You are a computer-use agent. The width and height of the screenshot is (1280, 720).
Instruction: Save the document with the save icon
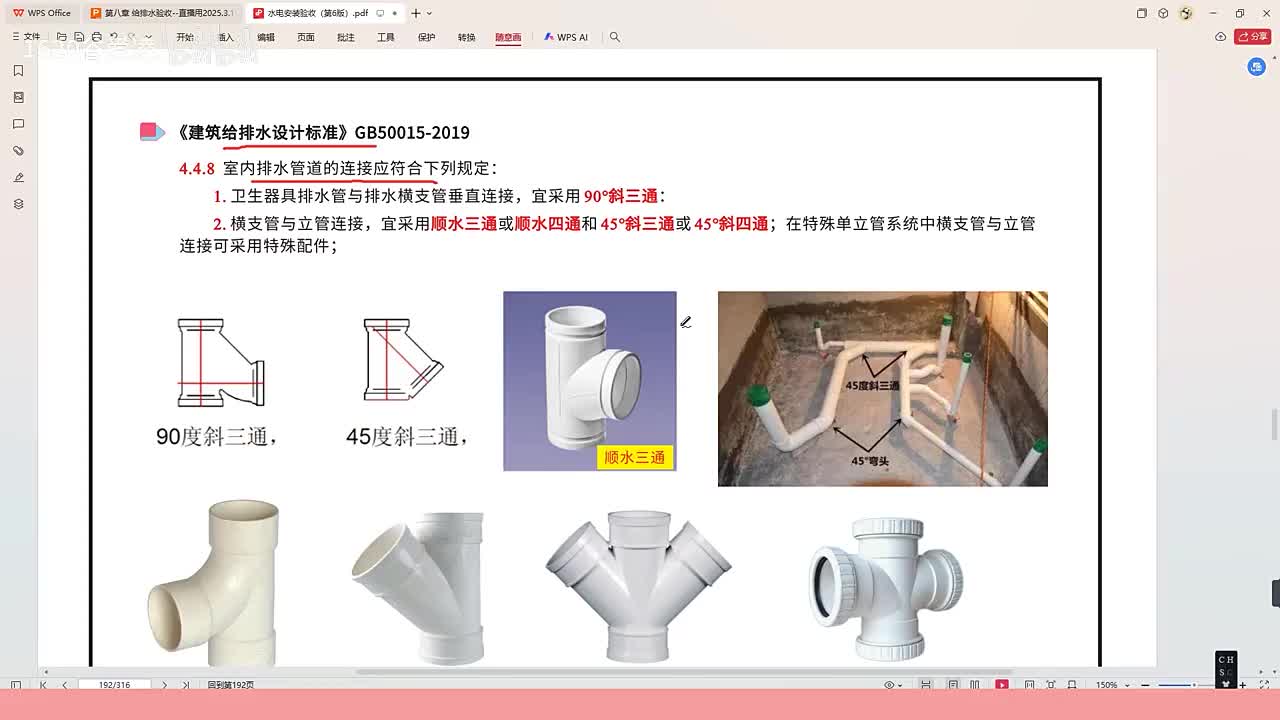point(79,37)
